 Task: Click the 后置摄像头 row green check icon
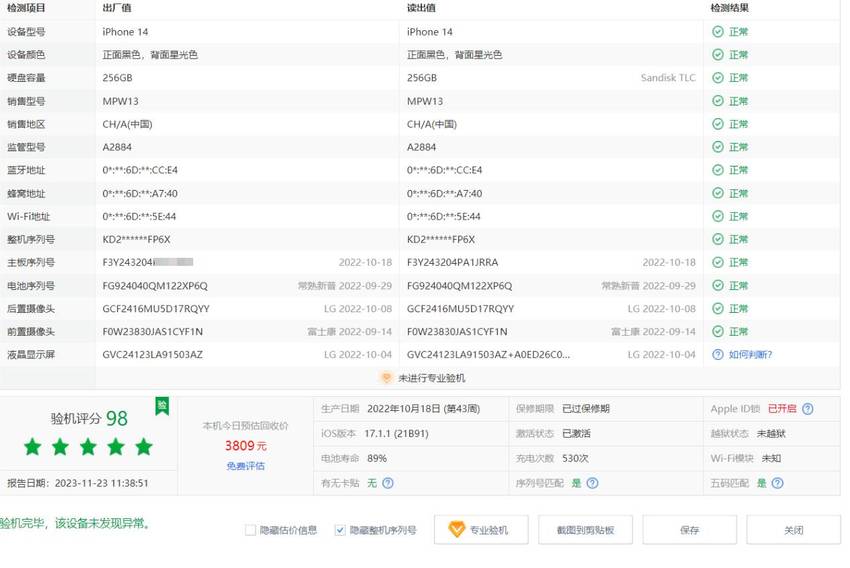tap(718, 308)
